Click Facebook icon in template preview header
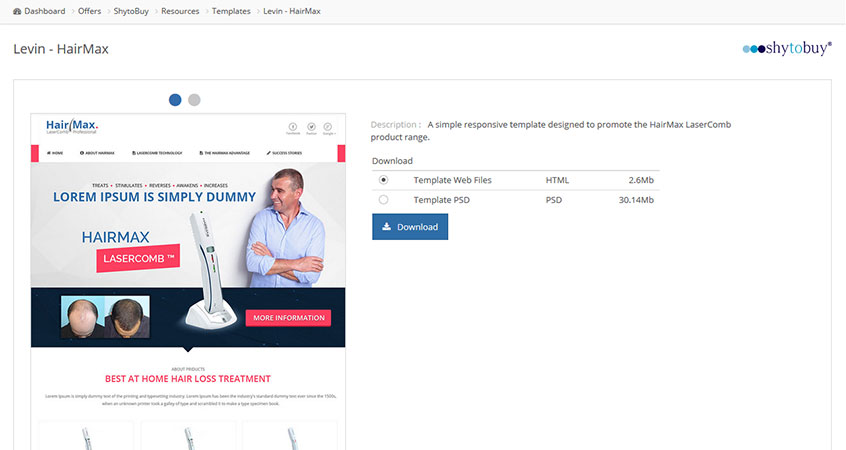This screenshot has height=450, width=846. pos(293,128)
